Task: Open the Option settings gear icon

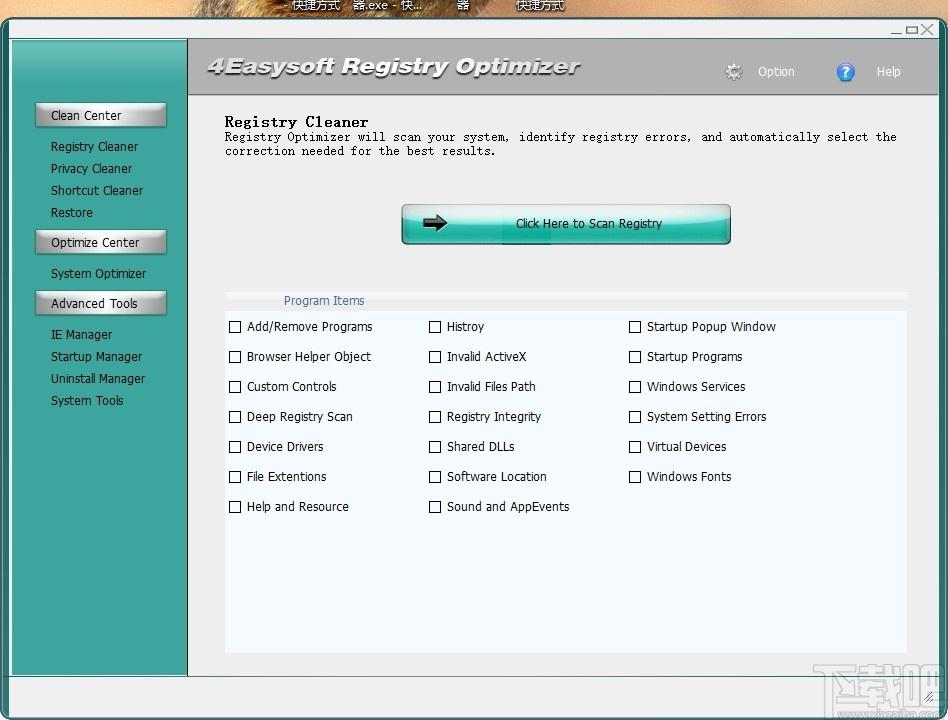Action: tap(734, 71)
